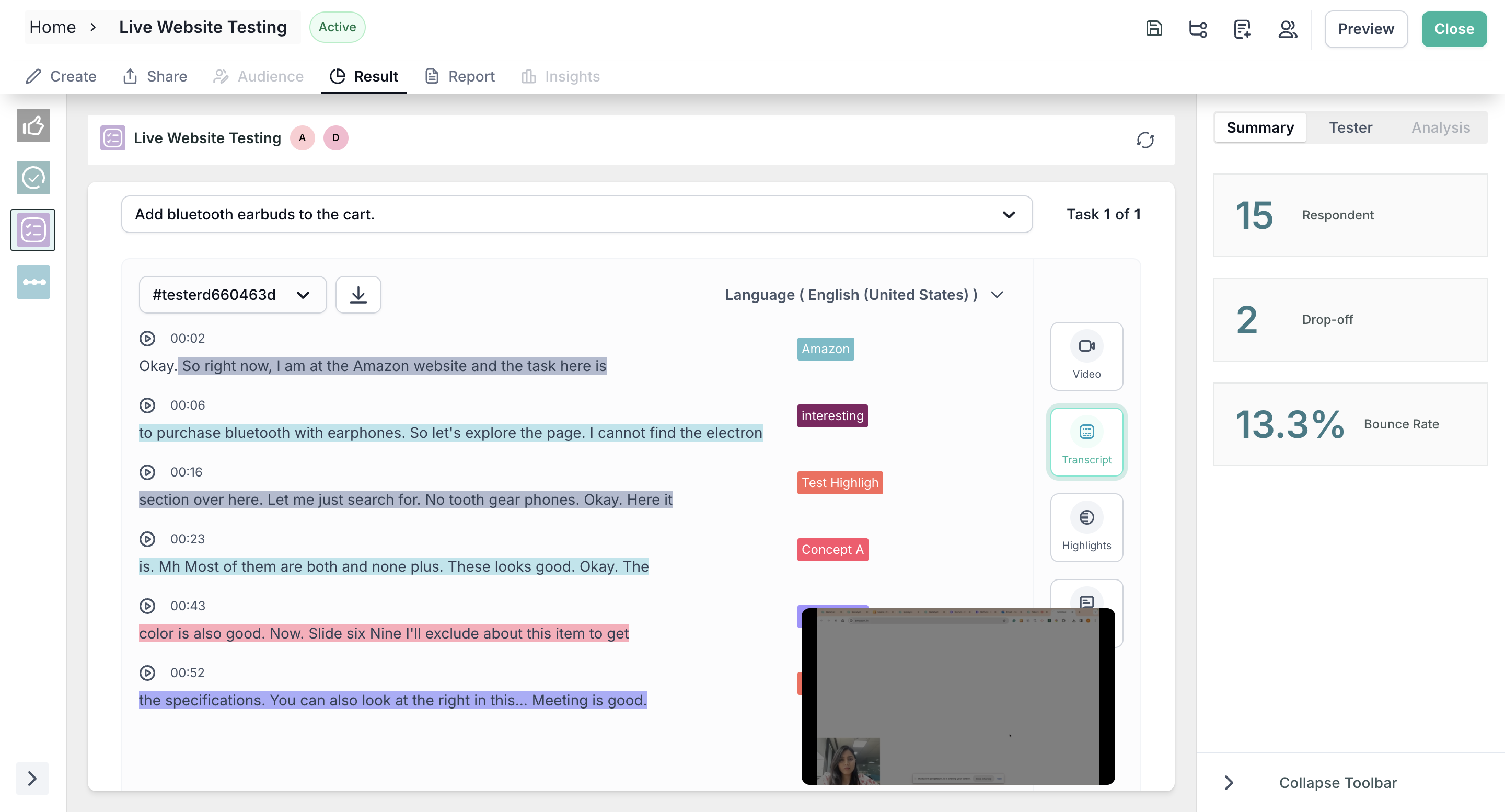The height and width of the screenshot is (812, 1505).
Task: Play transcript segment at 00:23
Action: [x=147, y=539]
